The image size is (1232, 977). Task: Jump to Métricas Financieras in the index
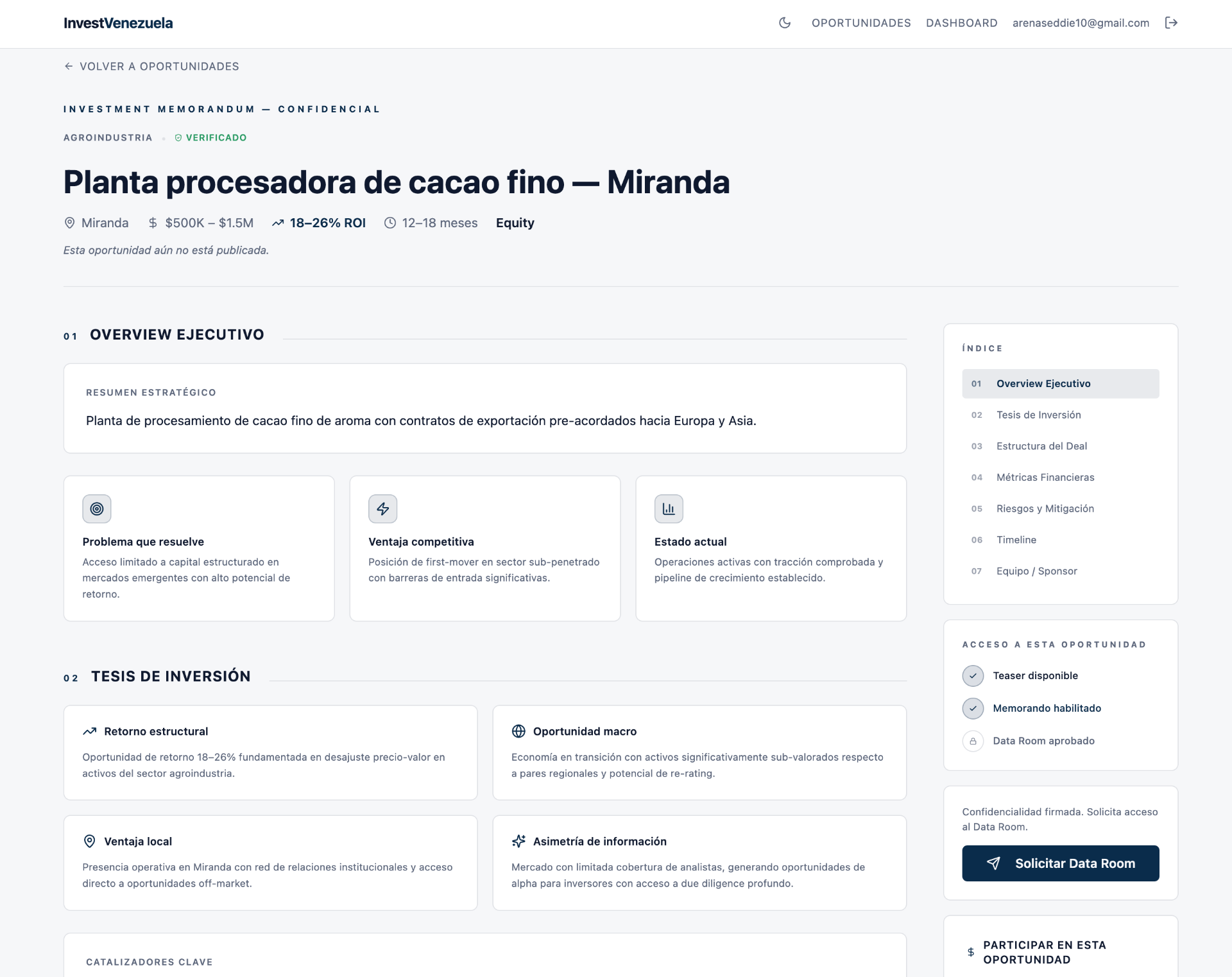(1061, 477)
